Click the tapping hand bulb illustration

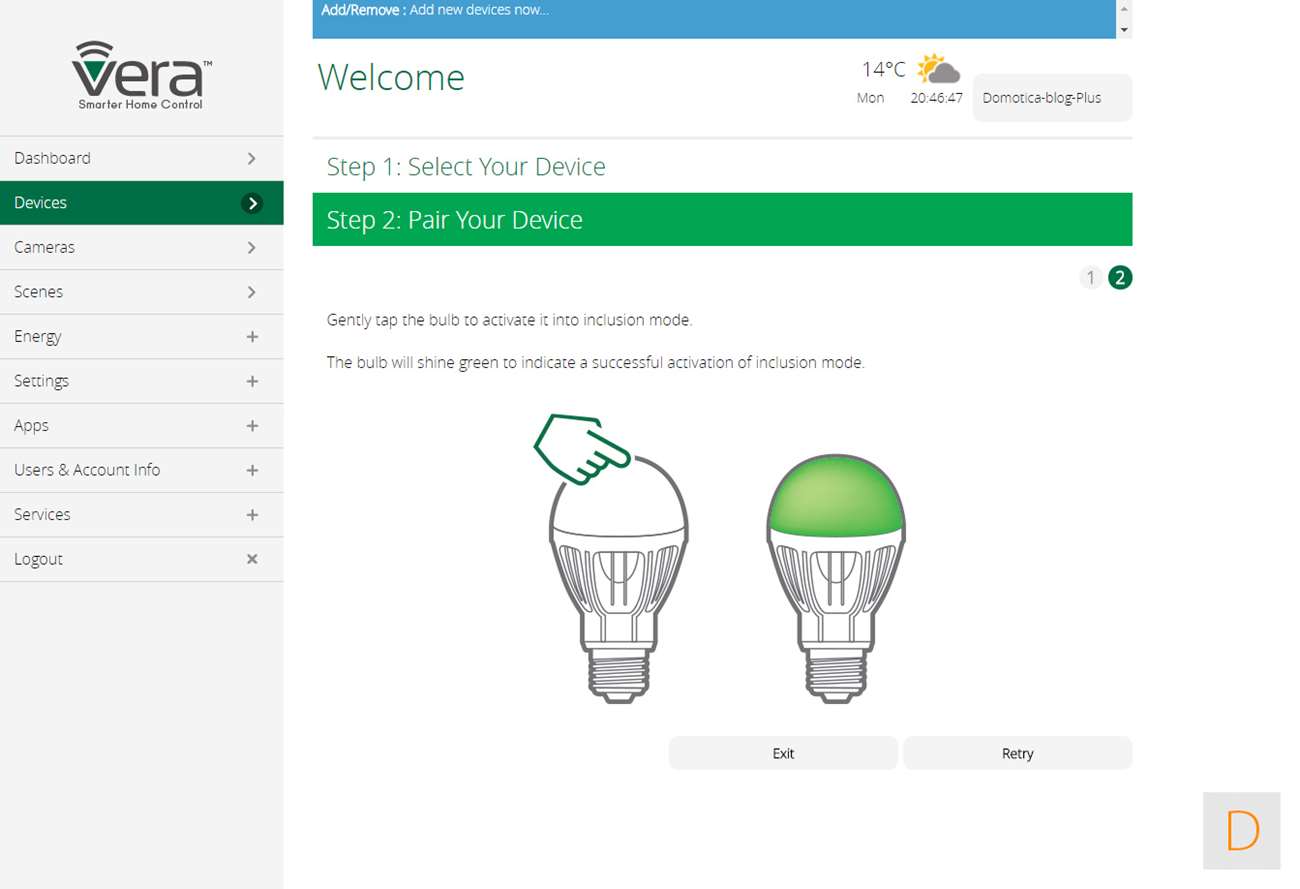pos(614,560)
